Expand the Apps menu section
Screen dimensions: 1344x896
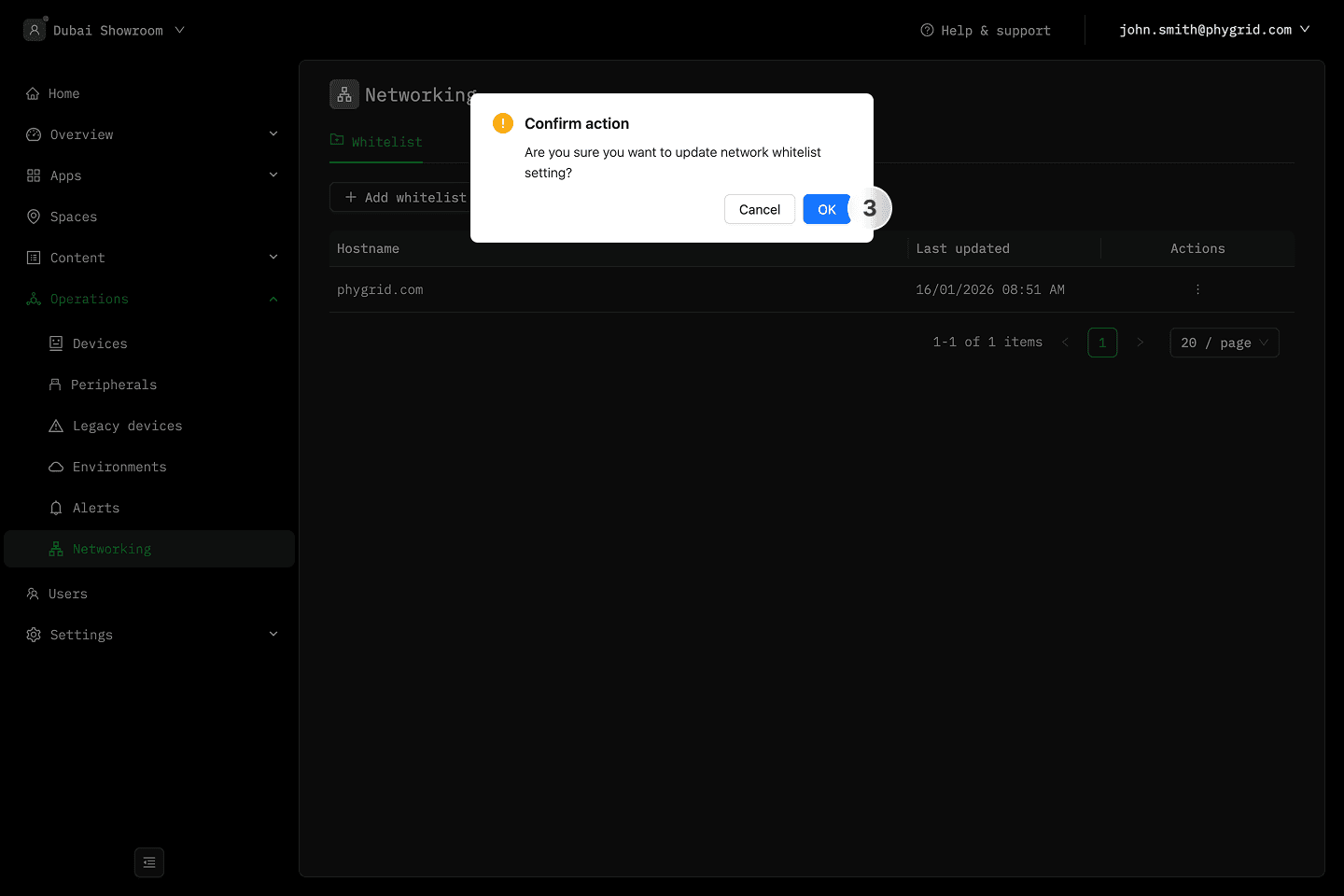[273, 175]
